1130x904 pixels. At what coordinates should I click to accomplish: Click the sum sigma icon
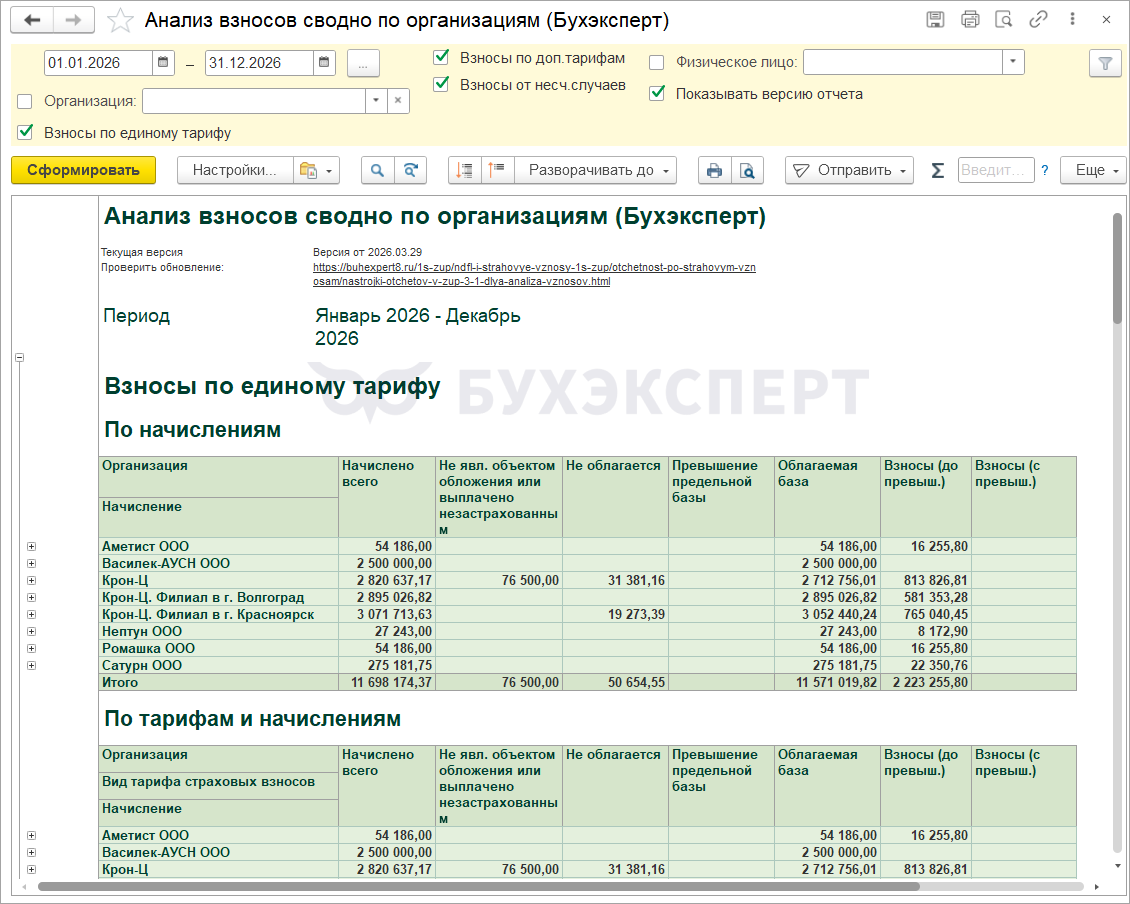click(x=937, y=170)
